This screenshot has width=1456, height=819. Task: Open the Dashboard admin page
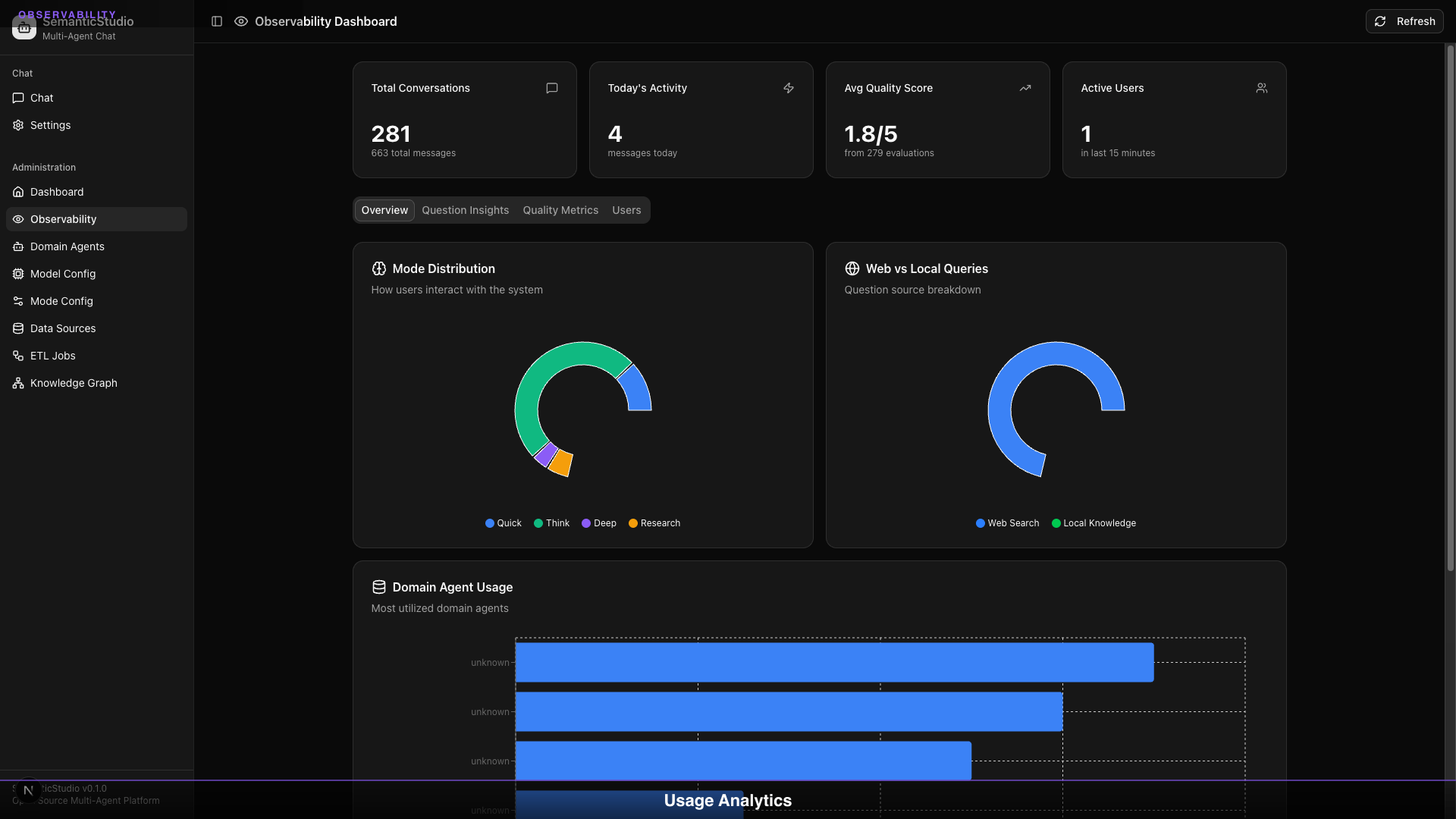(56, 192)
